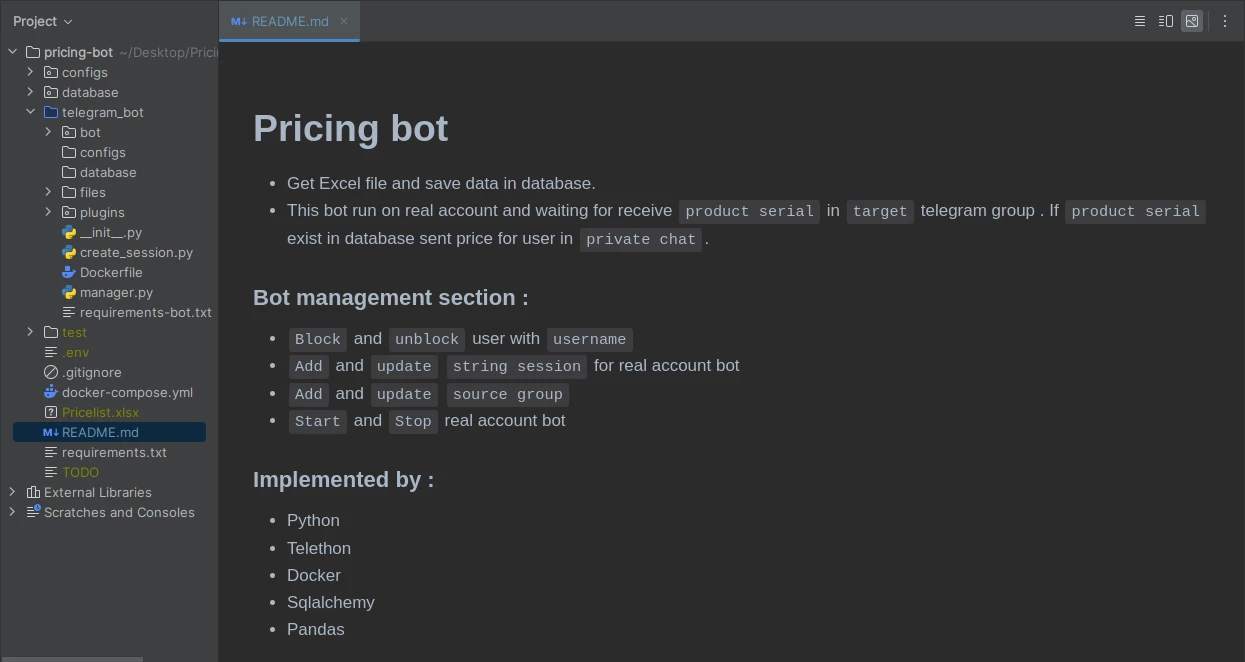
Task: Click the .gitignore file icon
Action: point(51,372)
